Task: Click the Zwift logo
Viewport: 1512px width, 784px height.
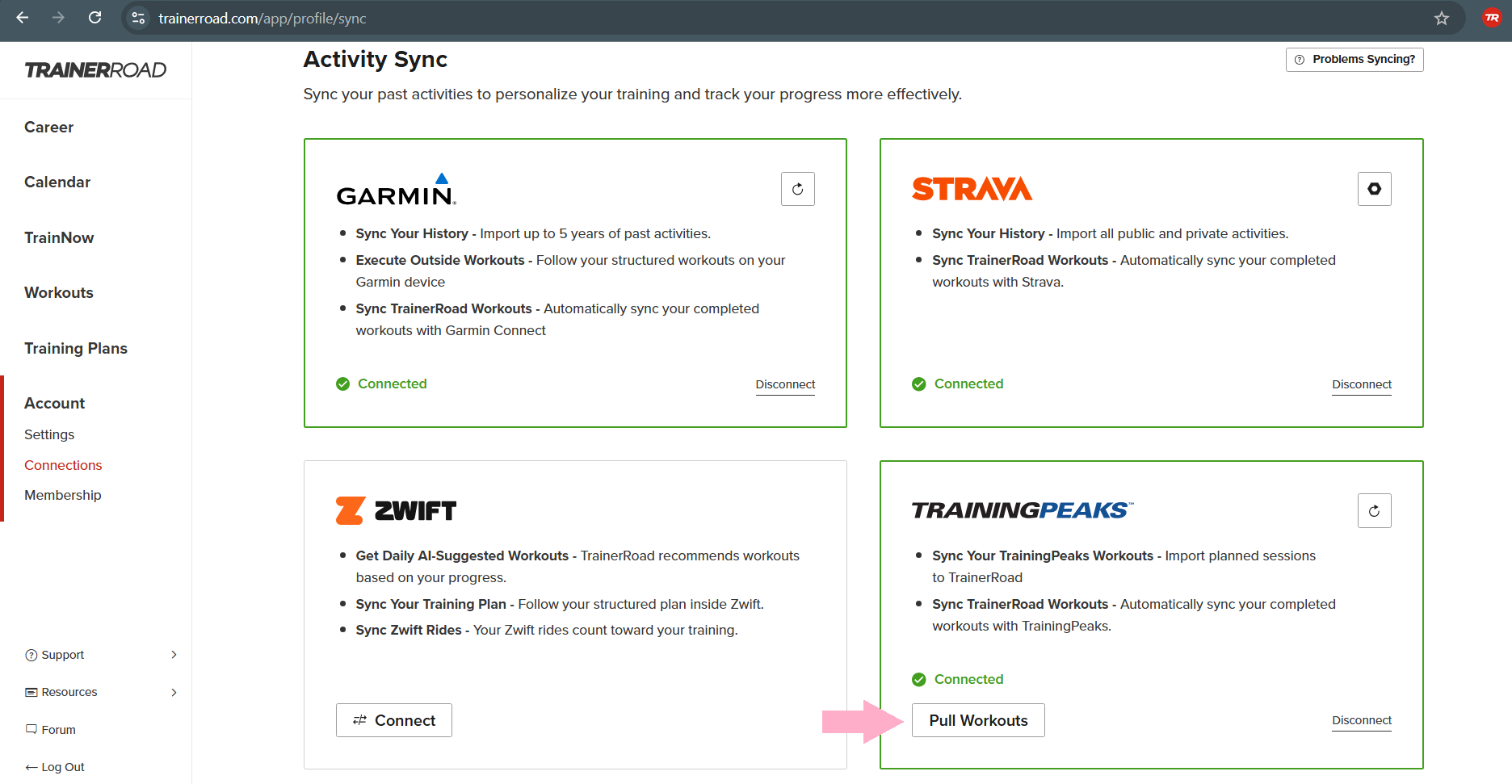Action: point(396,510)
